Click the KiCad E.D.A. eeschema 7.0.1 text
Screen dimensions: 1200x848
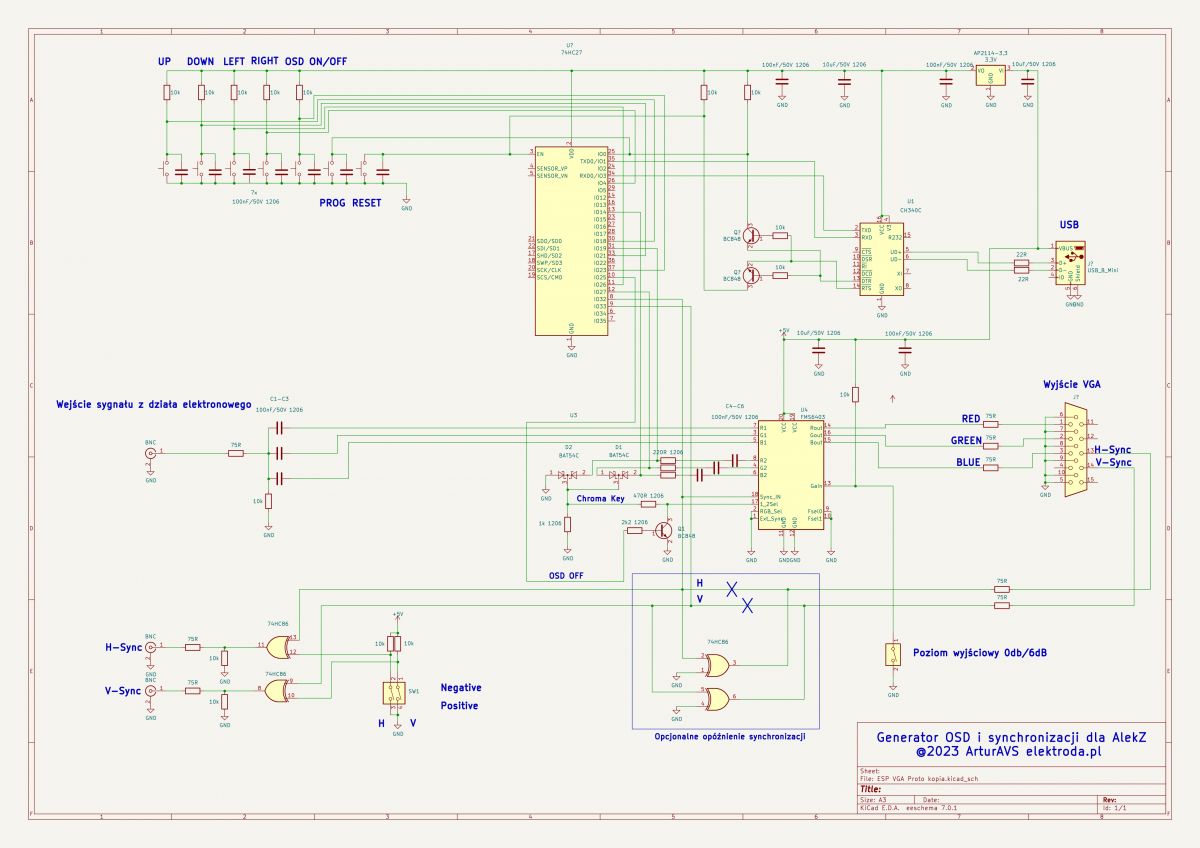click(909, 808)
